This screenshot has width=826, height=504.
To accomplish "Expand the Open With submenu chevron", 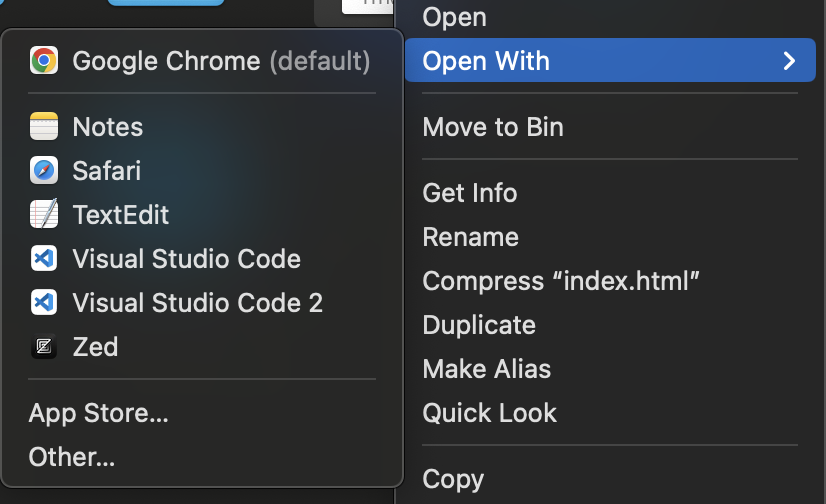I will (x=789, y=61).
